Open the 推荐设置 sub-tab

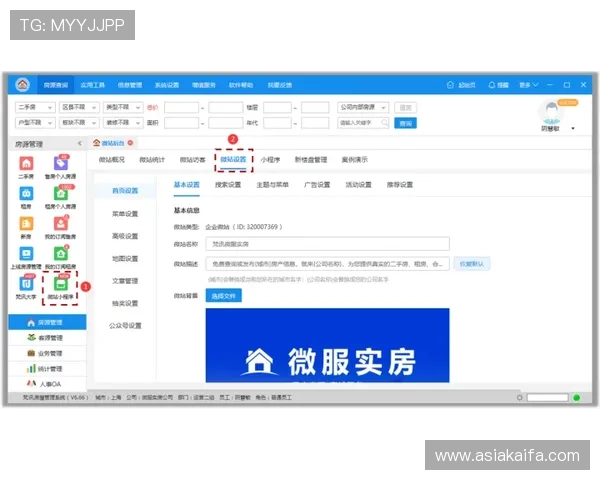click(x=400, y=185)
